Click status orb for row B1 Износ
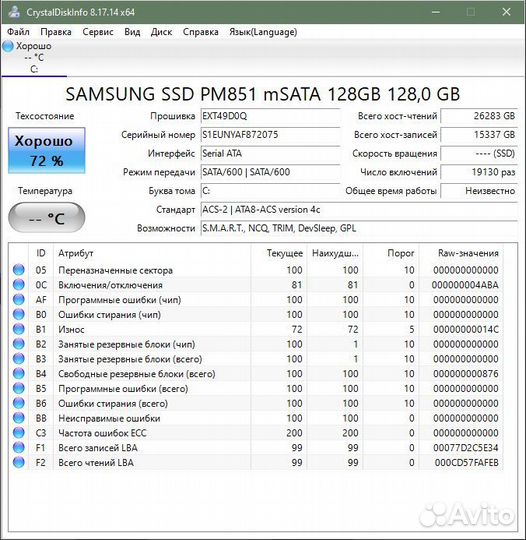 19,329
